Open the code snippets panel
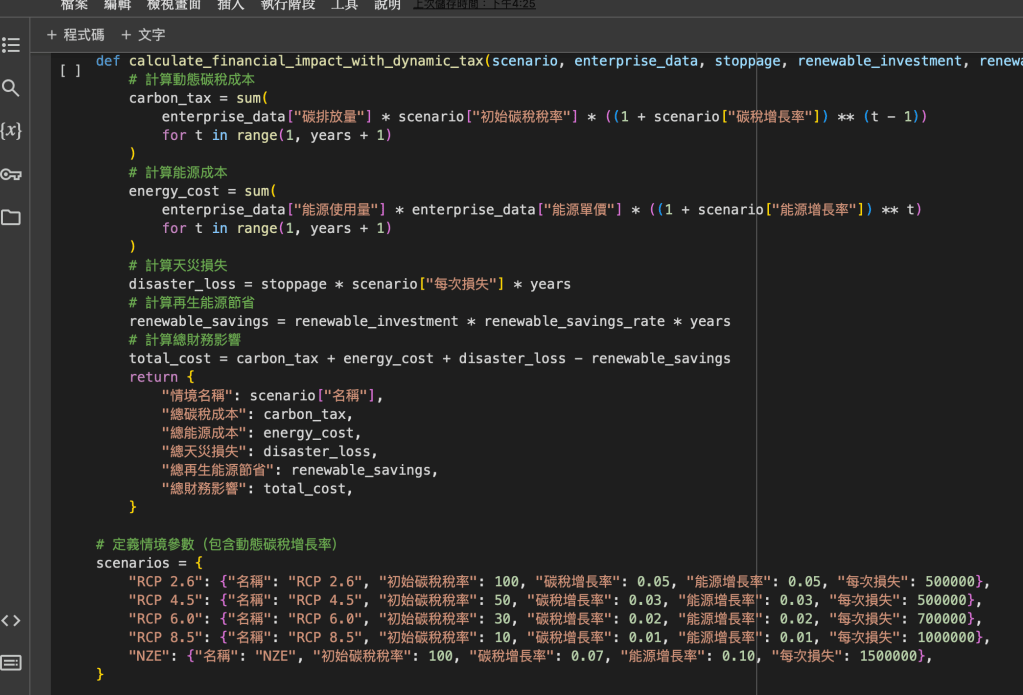1023x695 pixels. click(11, 620)
